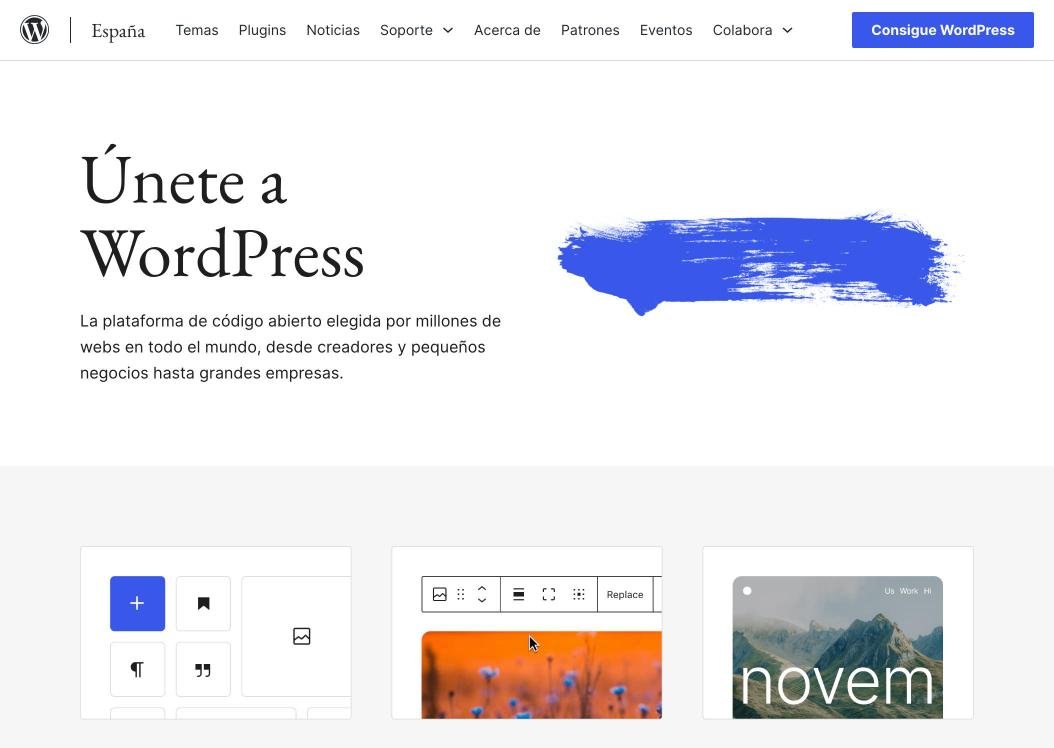This screenshot has height=748, width=1054.
Task: Click the Únete a WordPress heading
Action: [x=222, y=214]
